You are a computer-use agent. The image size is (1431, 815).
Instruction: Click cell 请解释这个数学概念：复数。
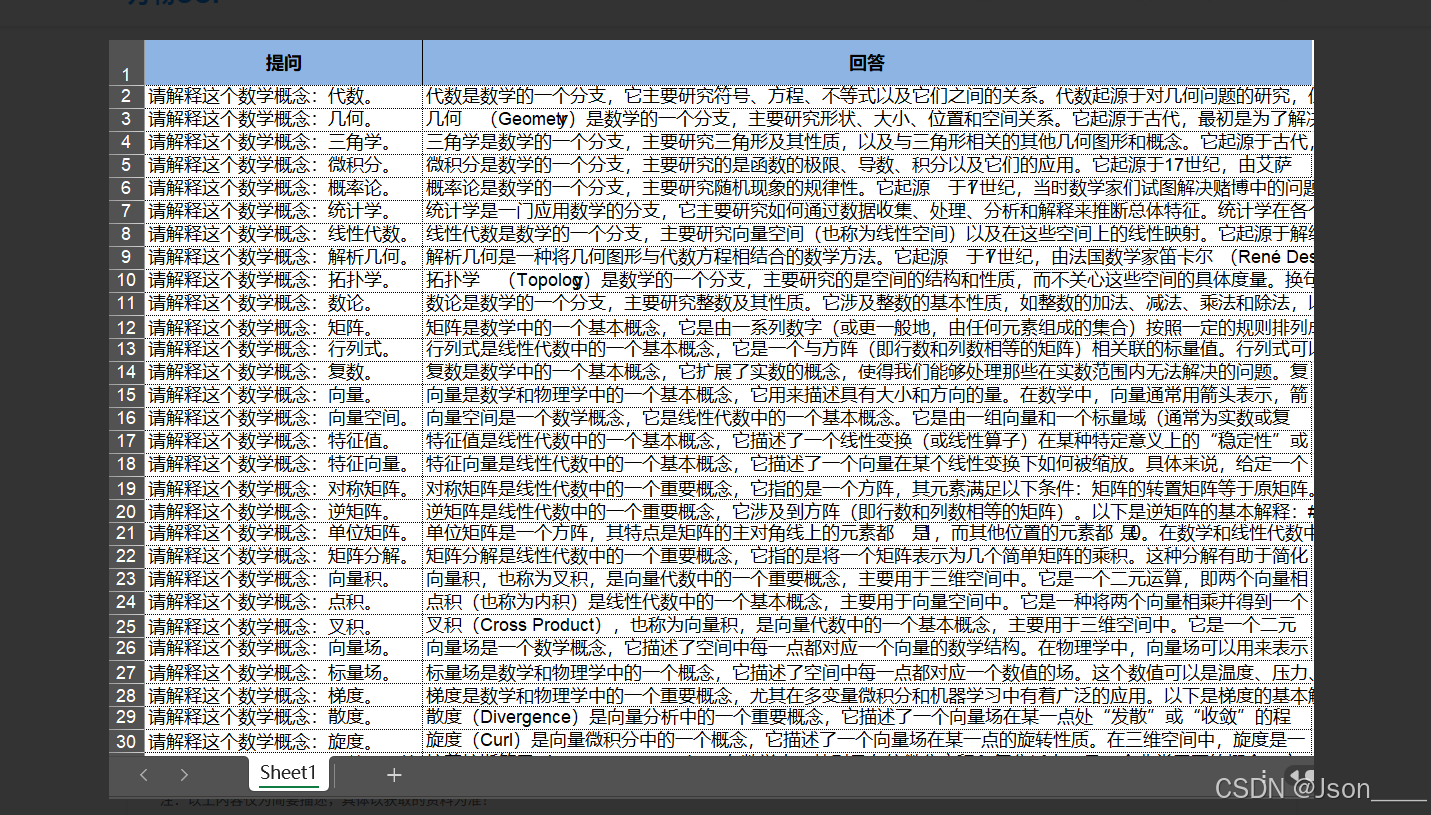click(283, 372)
